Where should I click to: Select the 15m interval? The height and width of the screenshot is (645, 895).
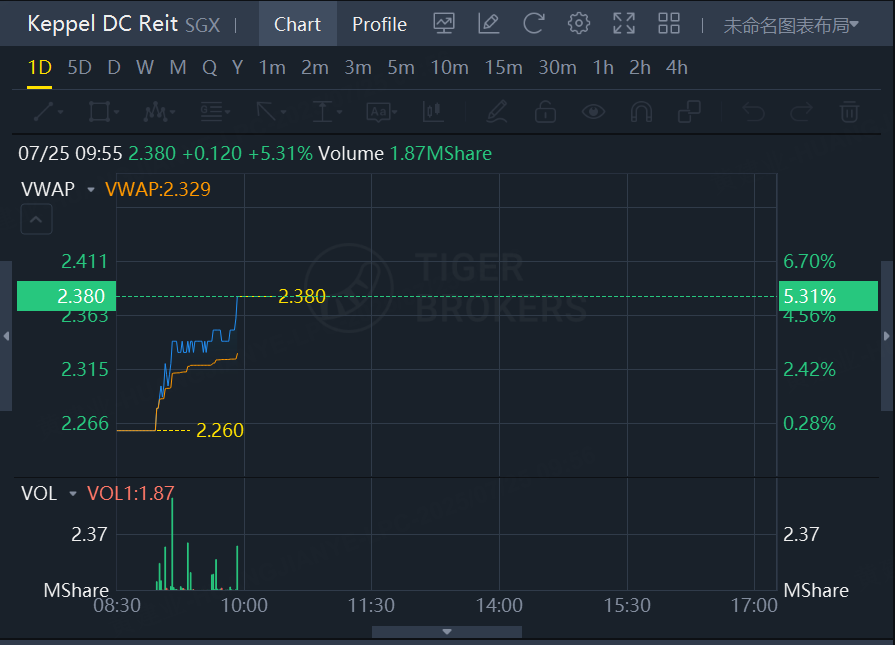(503, 68)
